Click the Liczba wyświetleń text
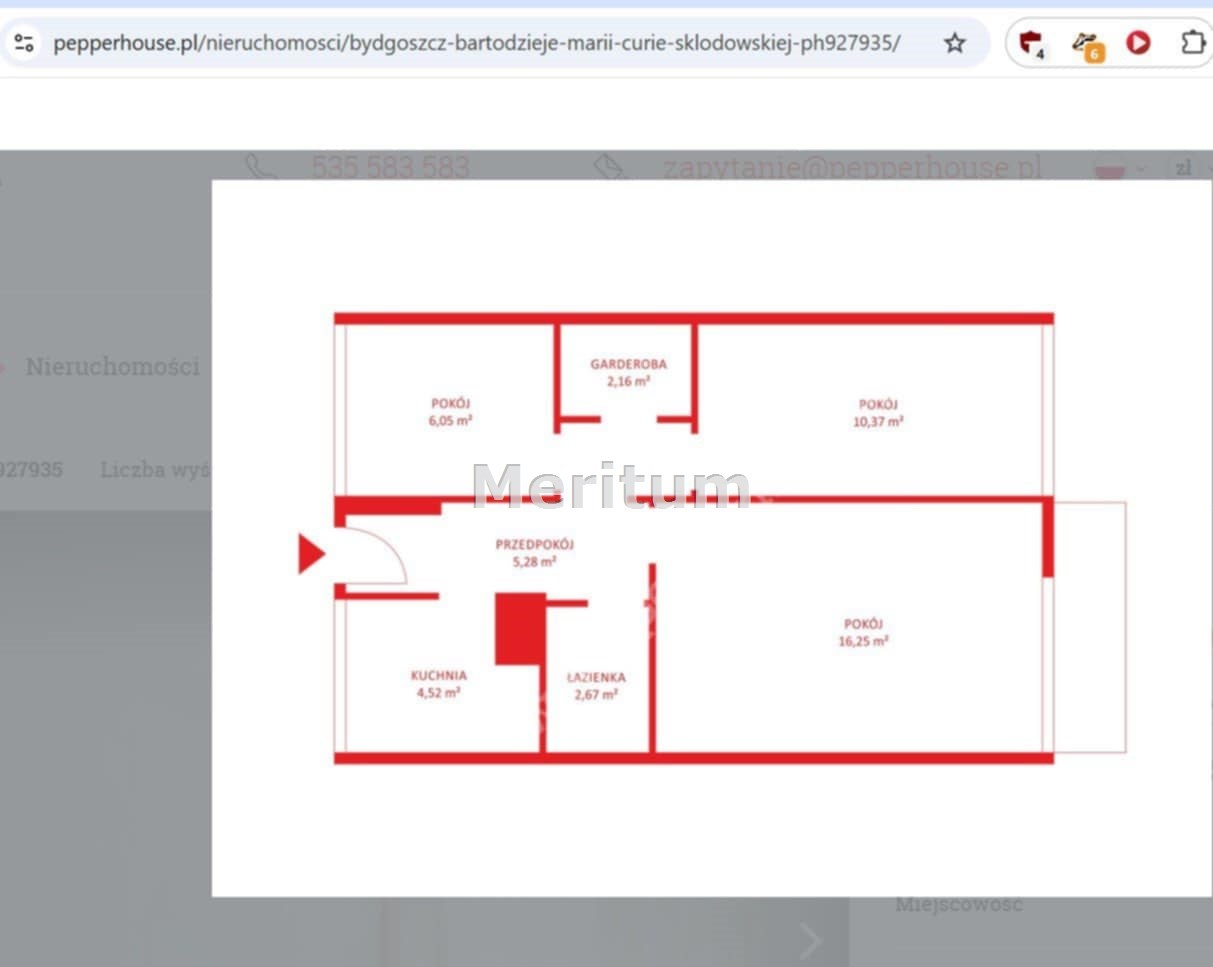The image size is (1213, 967). tap(155, 469)
